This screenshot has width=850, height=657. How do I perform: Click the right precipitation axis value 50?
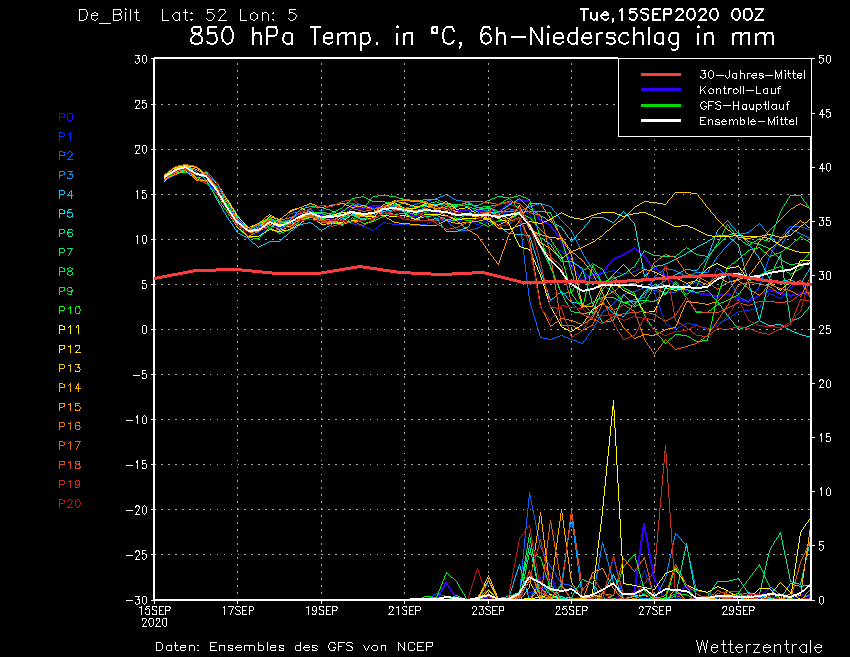tap(825, 60)
